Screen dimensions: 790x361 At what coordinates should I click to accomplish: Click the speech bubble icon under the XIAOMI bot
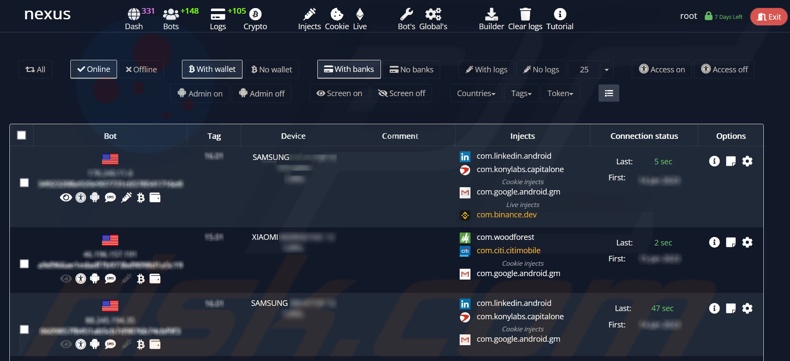point(110,278)
